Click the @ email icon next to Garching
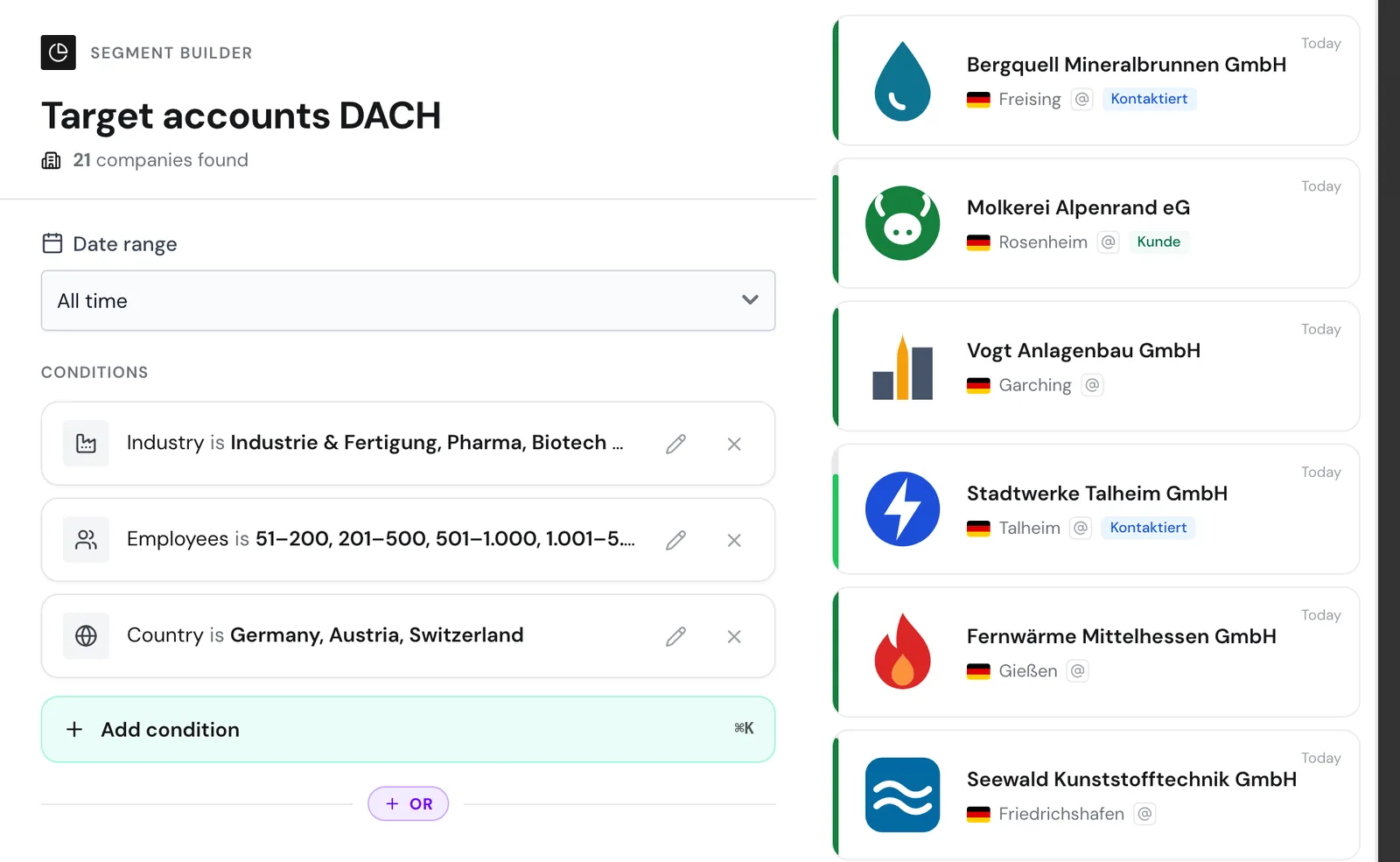This screenshot has width=1400, height=862. click(1092, 385)
